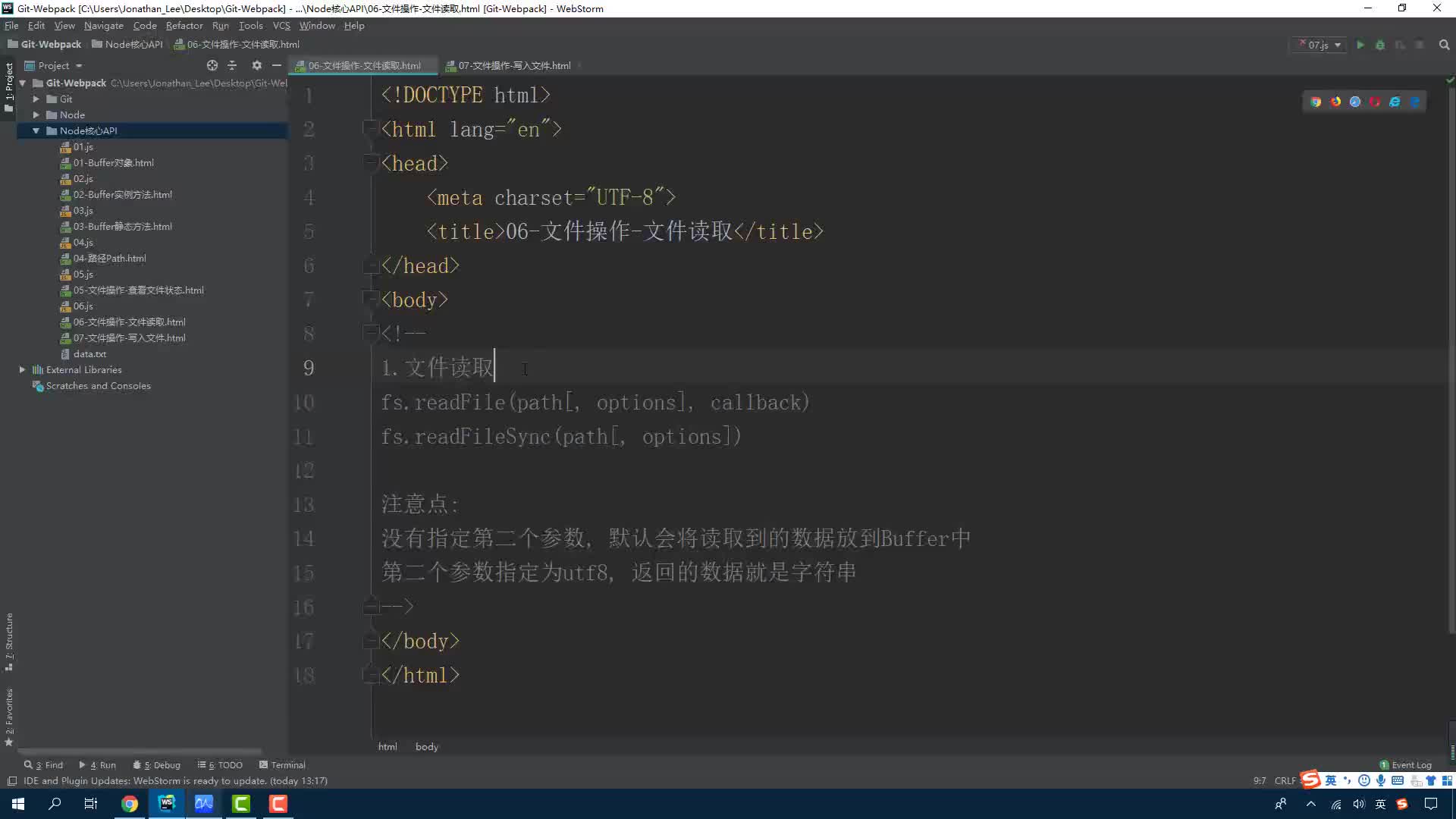This screenshot has height=819, width=1456.
Task: Expand External Libraries node
Action: pyautogui.click(x=22, y=370)
